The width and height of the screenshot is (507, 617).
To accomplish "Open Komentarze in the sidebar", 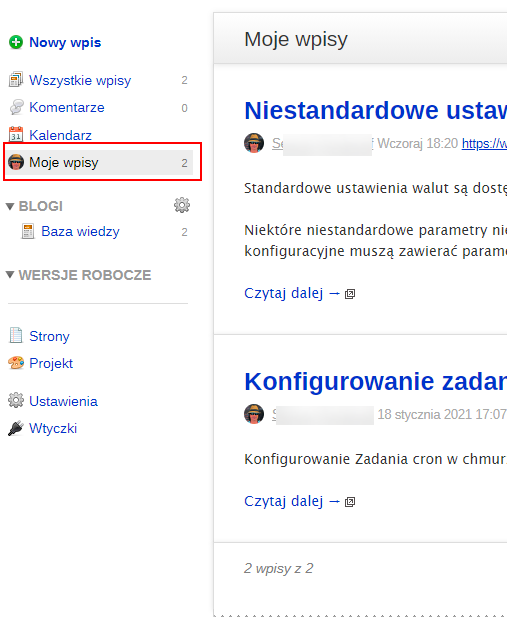I will click(x=67, y=107).
